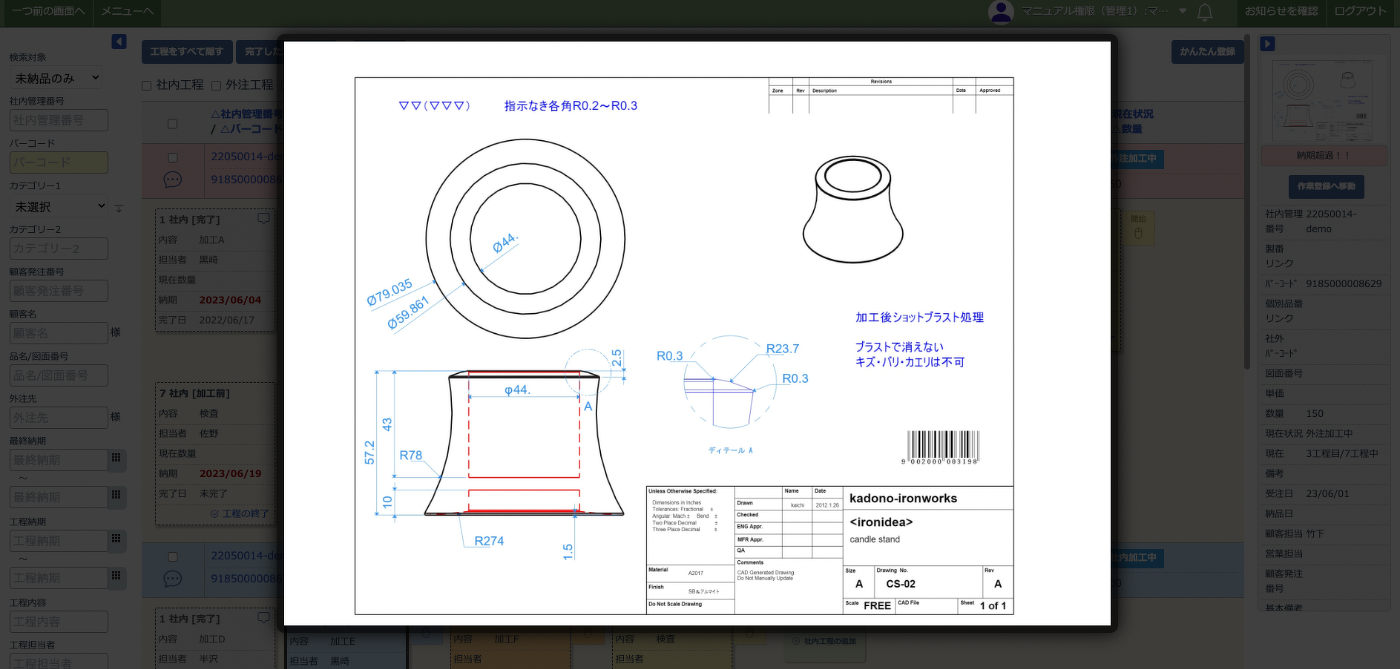This screenshot has height=669, width=1400.
Task: Click the 外注加工中 status badge in first row
Action: [1137, 159]
